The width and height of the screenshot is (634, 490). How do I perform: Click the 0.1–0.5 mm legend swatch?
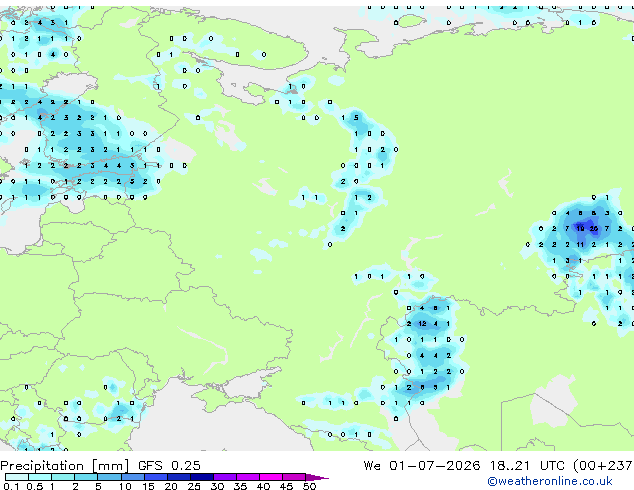pos(17,477)
